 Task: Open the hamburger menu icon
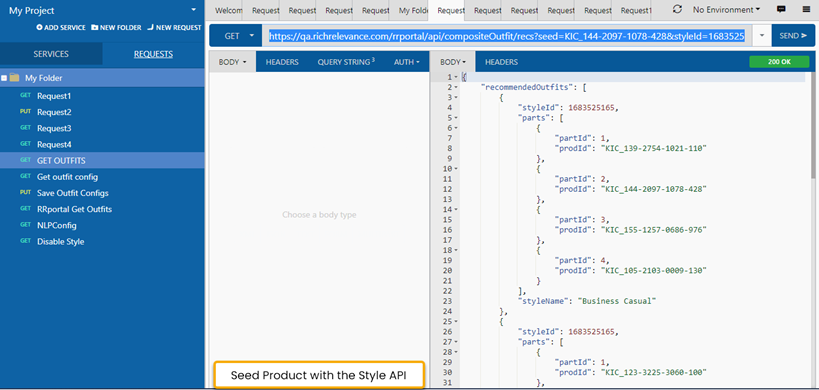coord(806,9)
